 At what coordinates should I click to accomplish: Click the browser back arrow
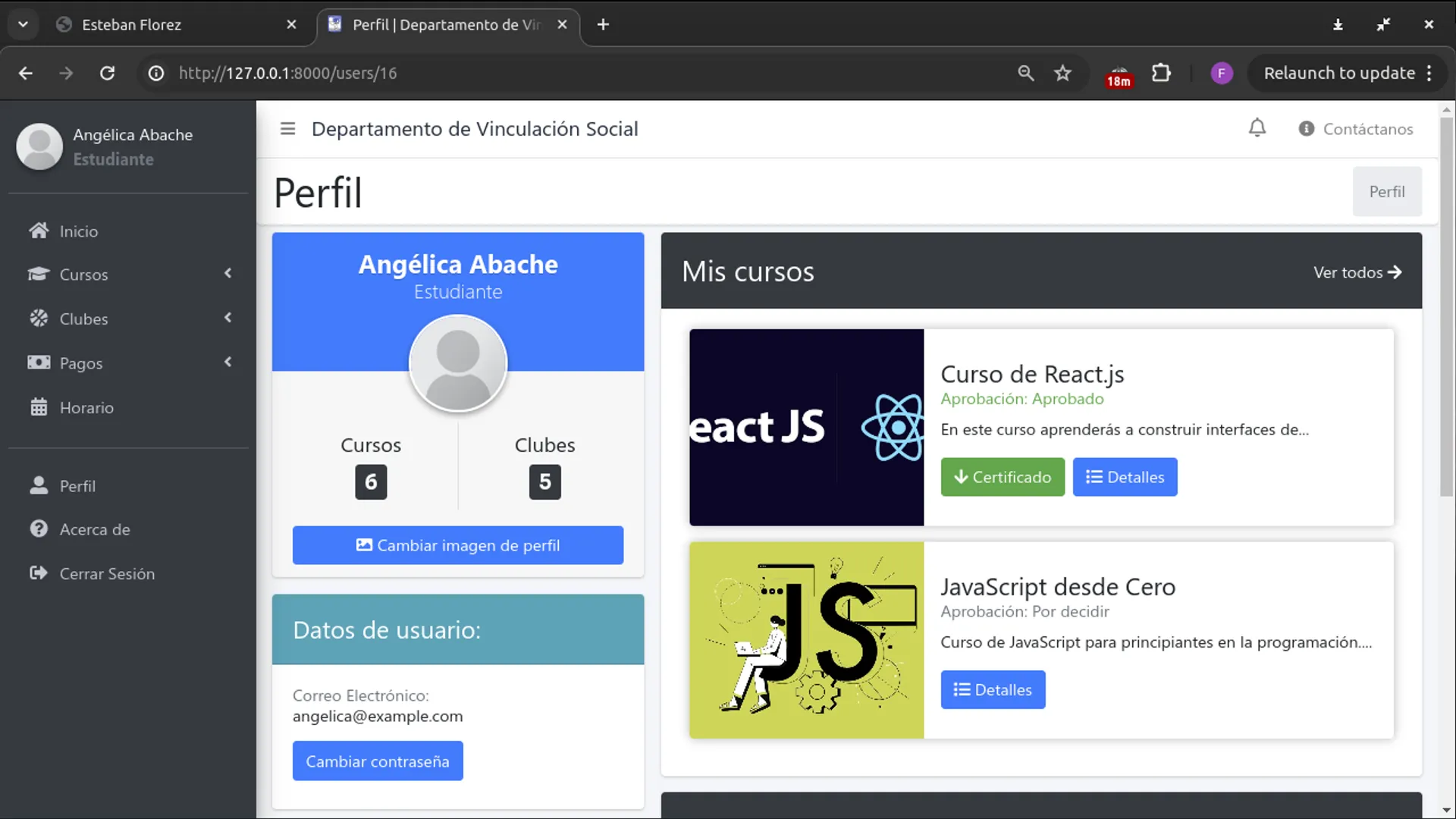[x=26, y=74]
